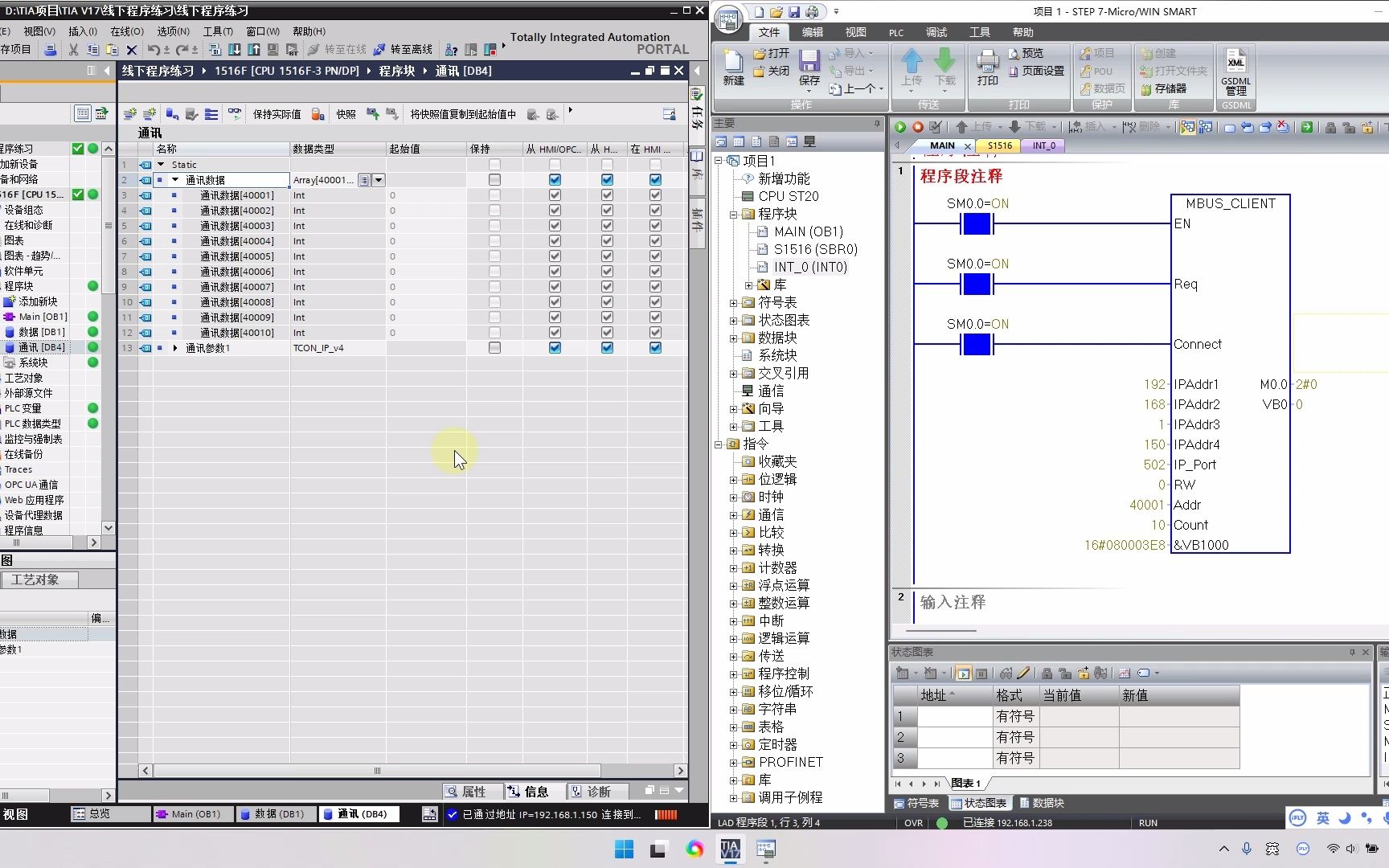Switch to the S1516 subroutine tab
The height and width of the screenshot is (868, 1389).
click(998, 145)
